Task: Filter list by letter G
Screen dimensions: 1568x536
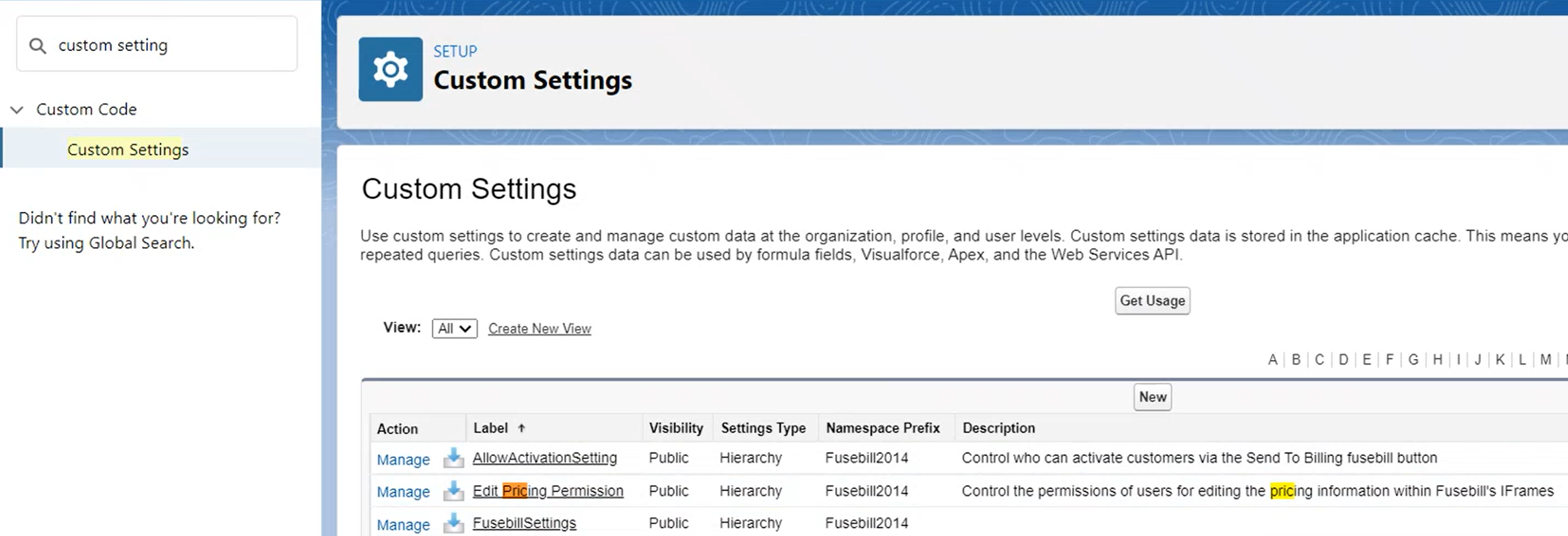Action: [x=1413, y=360]
